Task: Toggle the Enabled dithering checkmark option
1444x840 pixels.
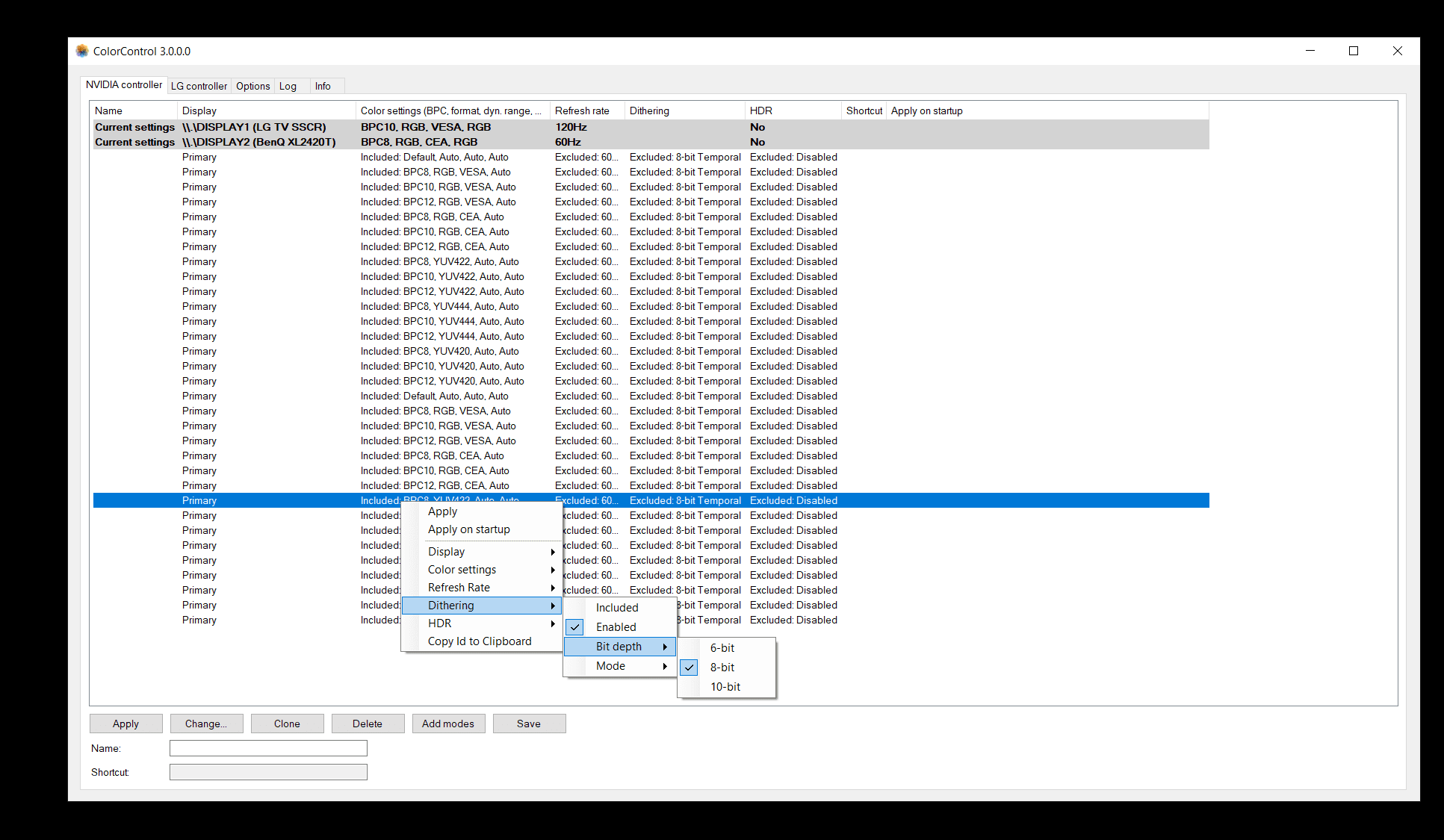Action: coord(616,627)
